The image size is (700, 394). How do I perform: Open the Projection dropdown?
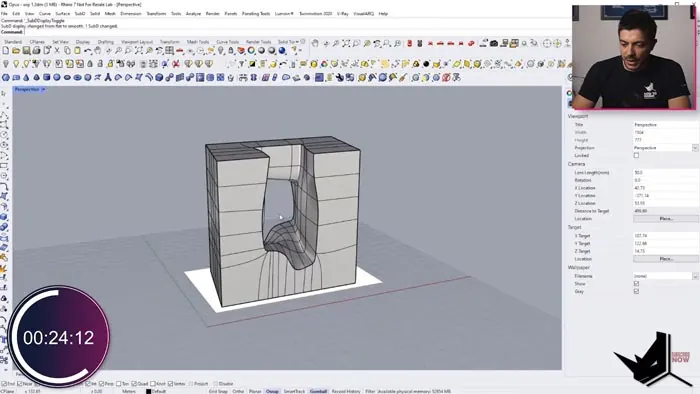[x=695, y=148]
